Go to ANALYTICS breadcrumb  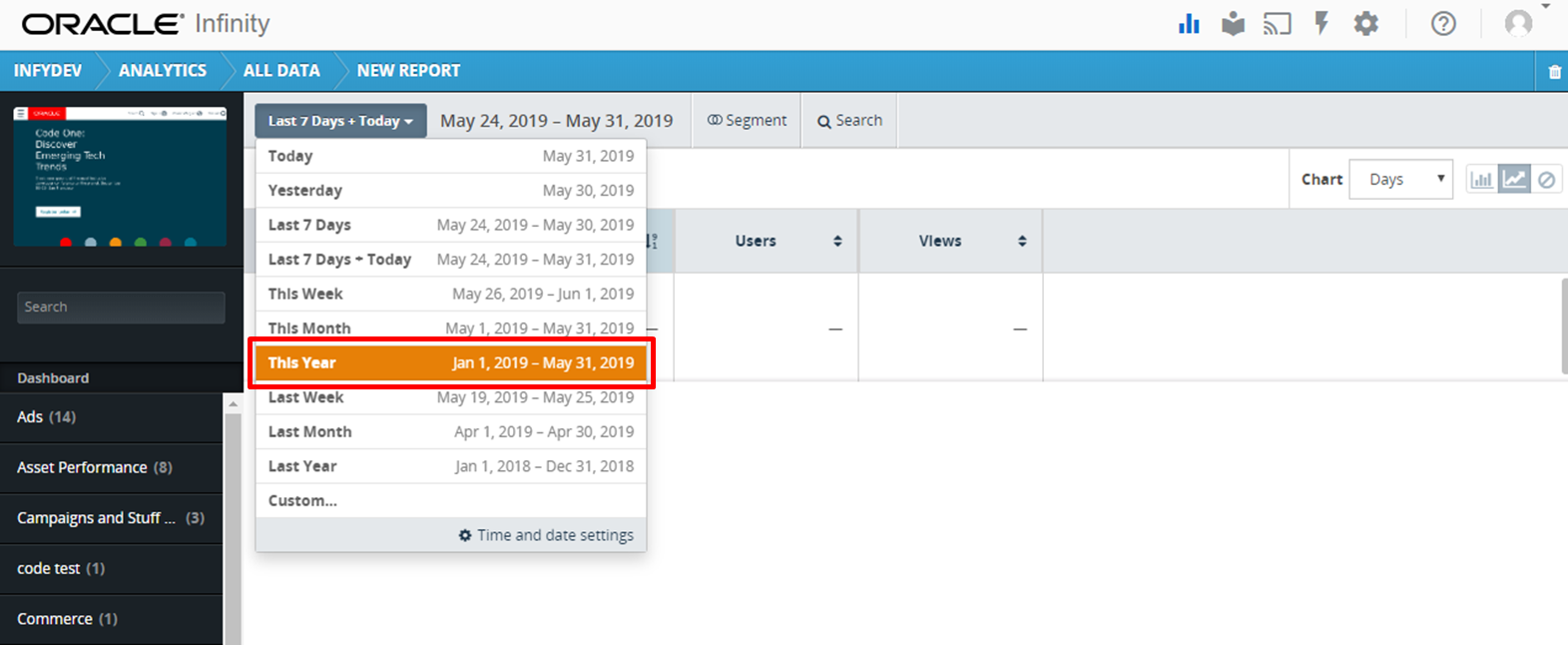(163, 71)
